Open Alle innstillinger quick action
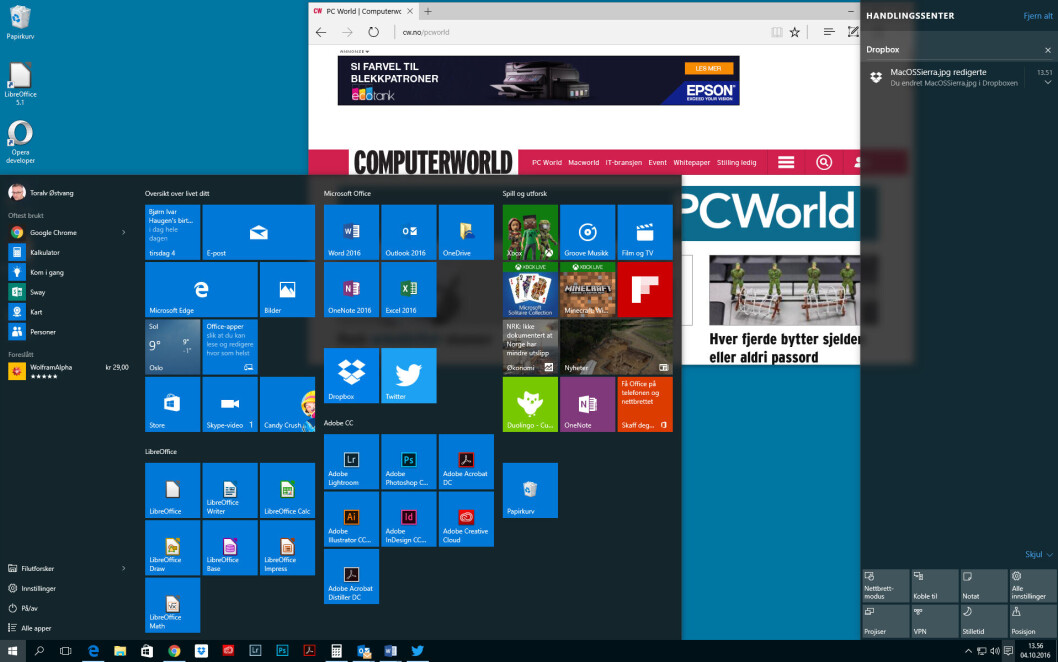1058x662 pixels. click(x=1032, y=586)
